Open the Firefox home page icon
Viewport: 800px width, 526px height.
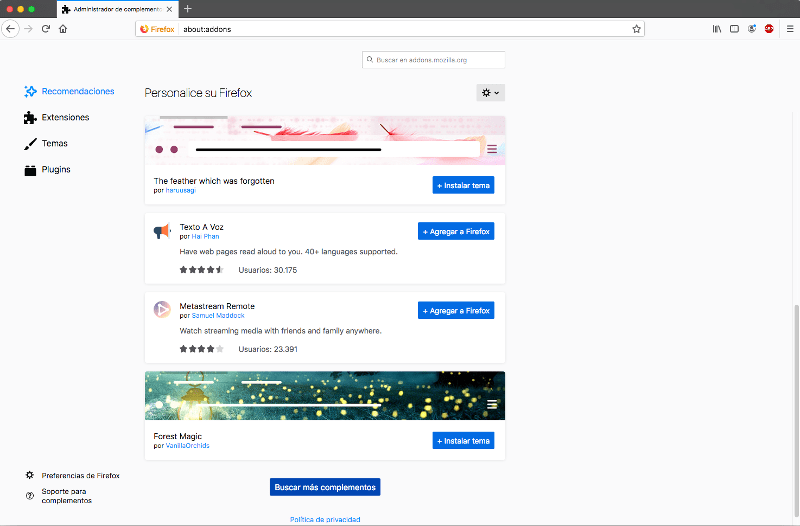coord(63,29)
